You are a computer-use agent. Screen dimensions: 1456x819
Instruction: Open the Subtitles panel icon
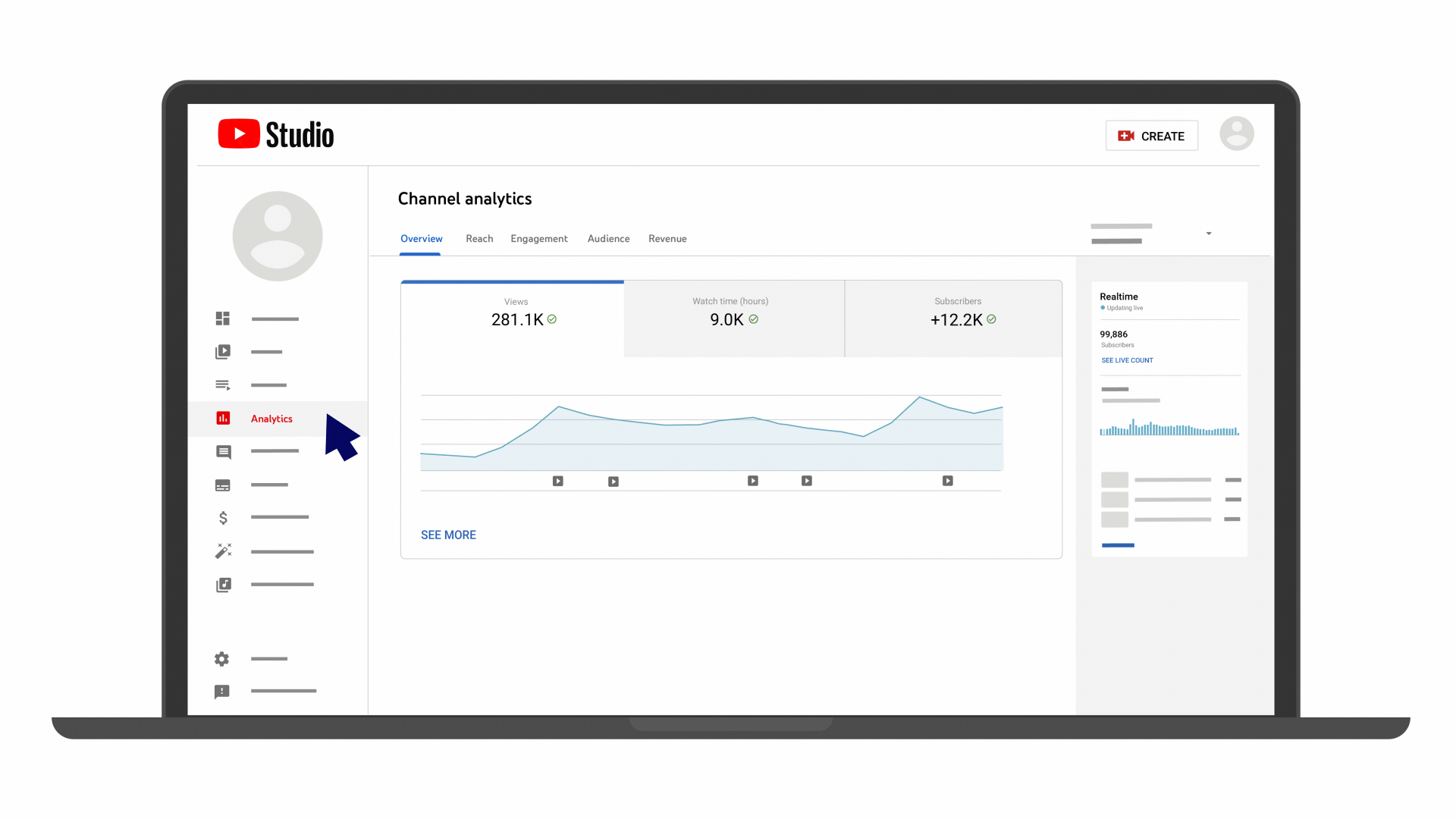(222, 484)
